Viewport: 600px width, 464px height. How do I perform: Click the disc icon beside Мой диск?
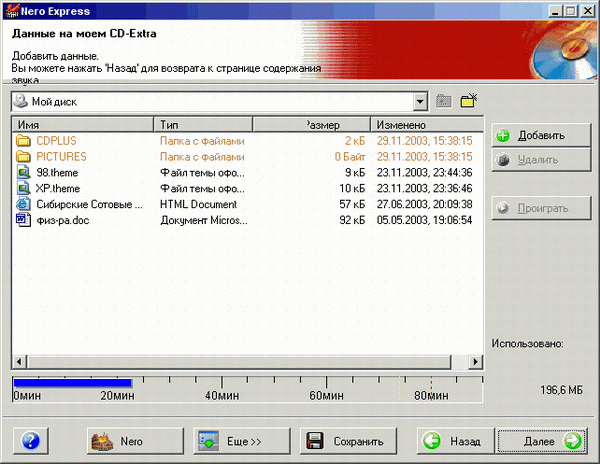click(21, 101)
